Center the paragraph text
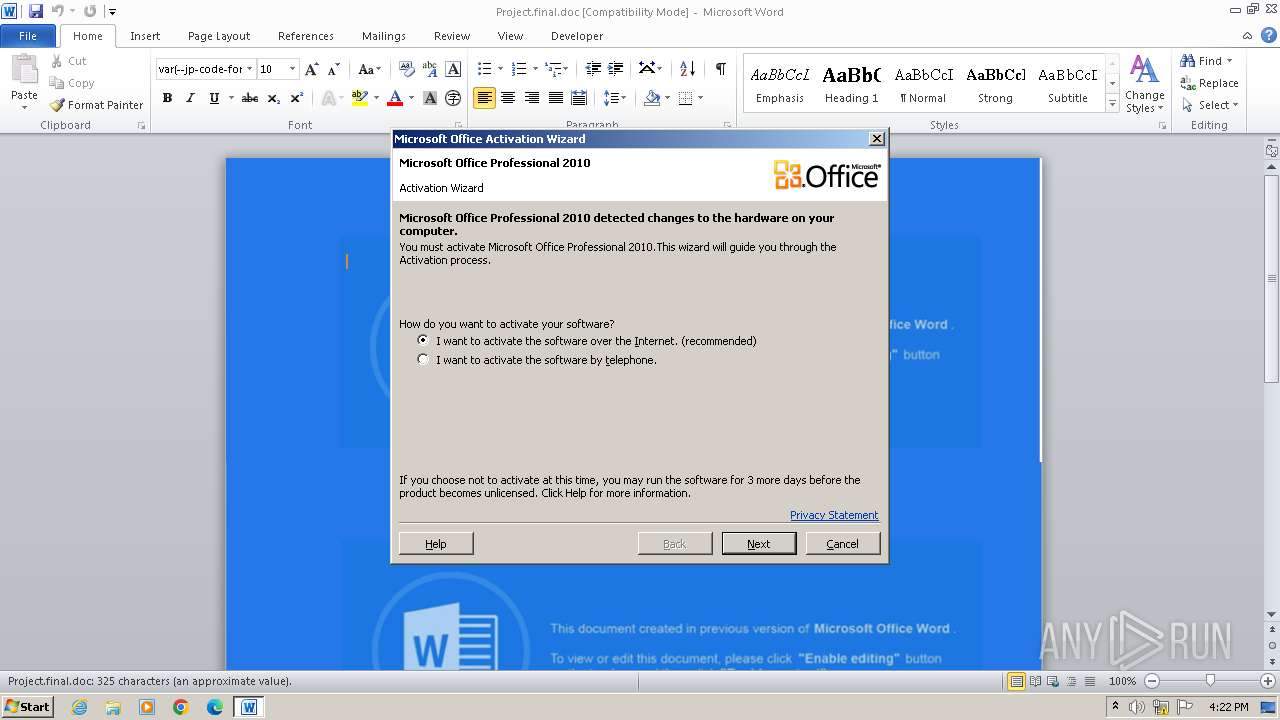The width and height of the screenshot is (1280, 720). pyautogui.click(x=508, y=98)
